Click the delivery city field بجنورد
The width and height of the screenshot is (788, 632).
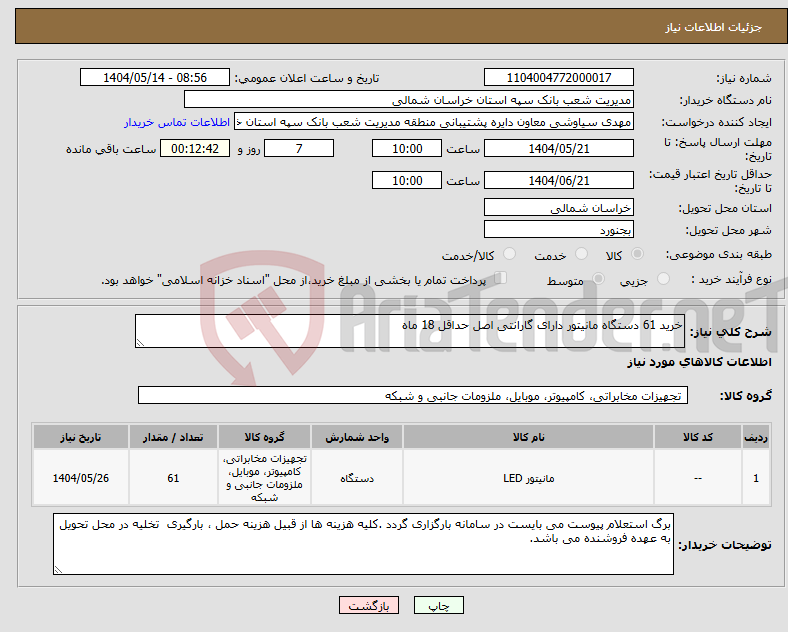tap(558, 230)
